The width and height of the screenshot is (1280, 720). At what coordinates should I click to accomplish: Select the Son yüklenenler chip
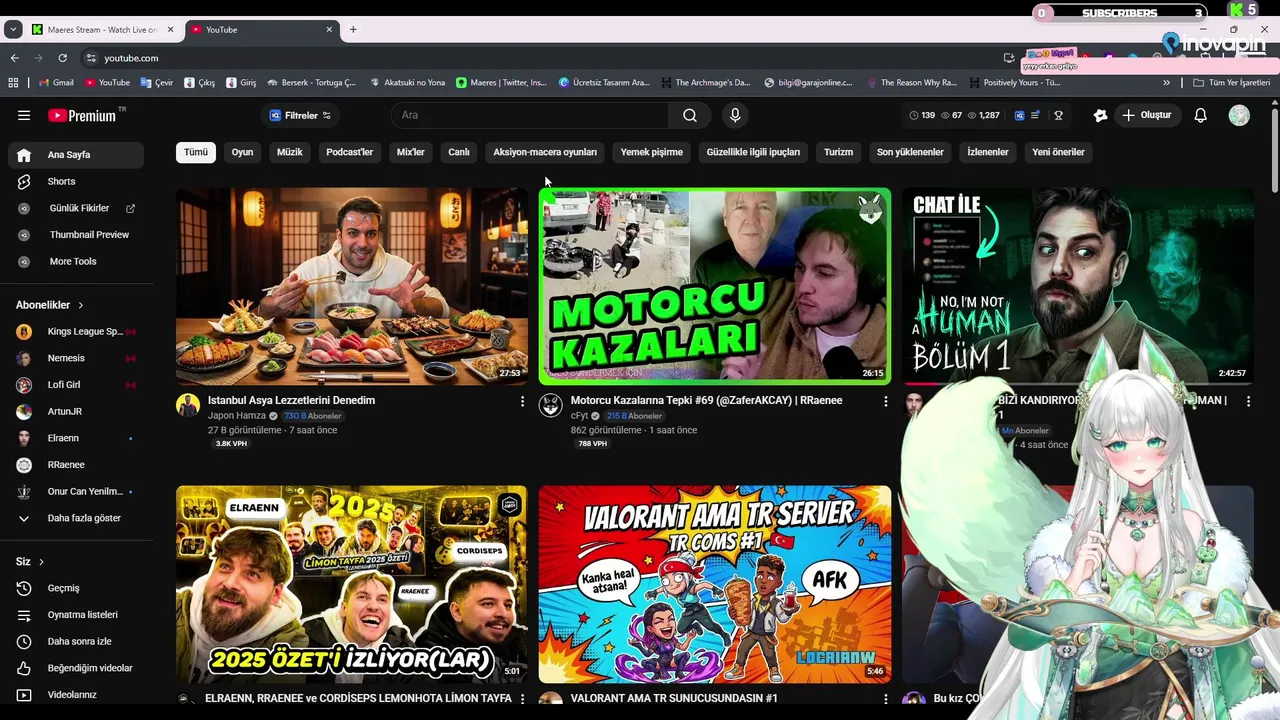910,152
